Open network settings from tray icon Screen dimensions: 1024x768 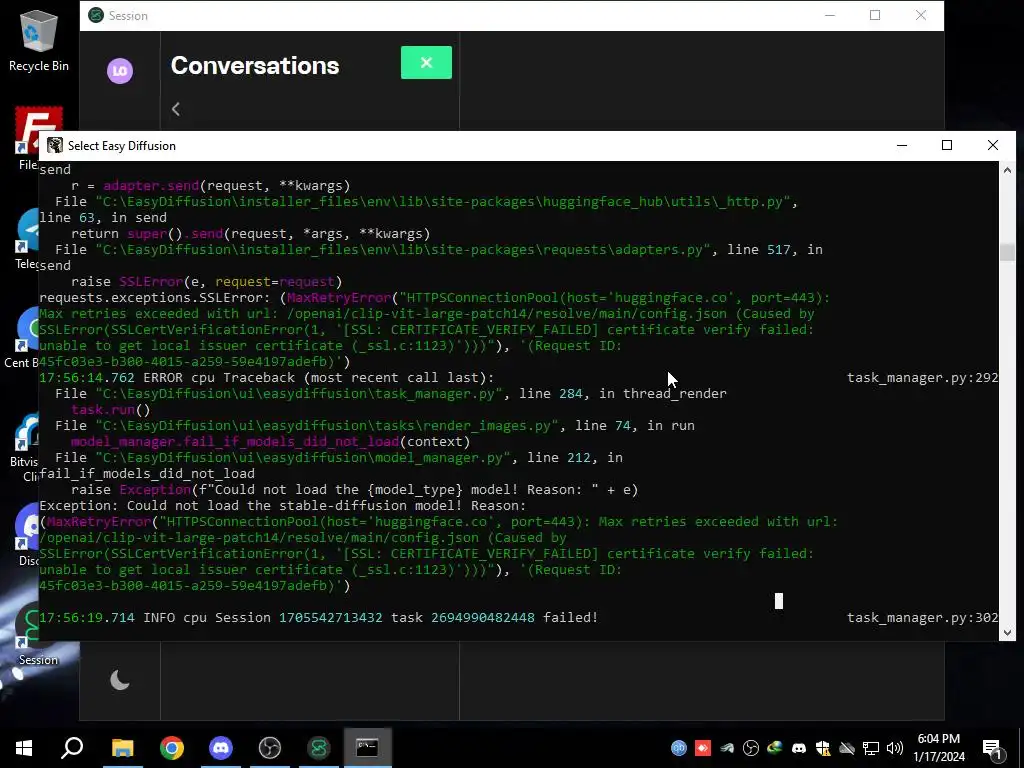tap(871, 748)
